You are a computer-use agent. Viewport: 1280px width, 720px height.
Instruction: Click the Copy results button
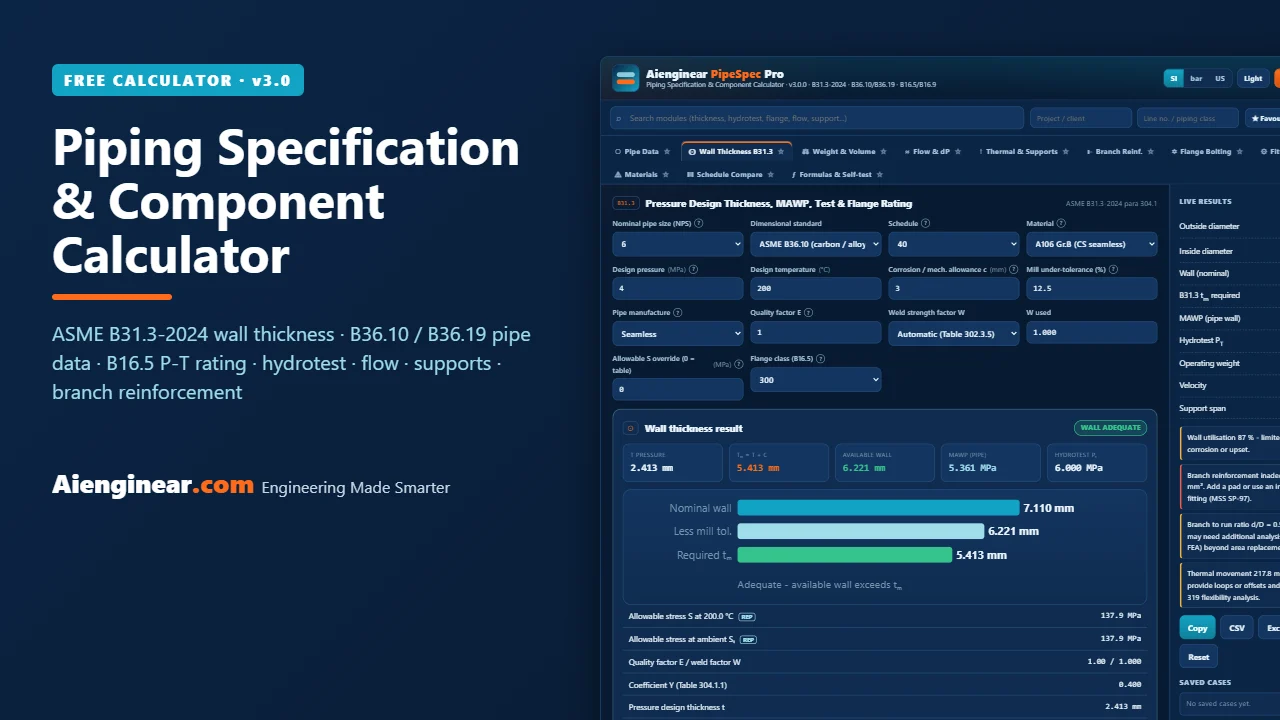pyautogui.click(x=1198, y=628)
